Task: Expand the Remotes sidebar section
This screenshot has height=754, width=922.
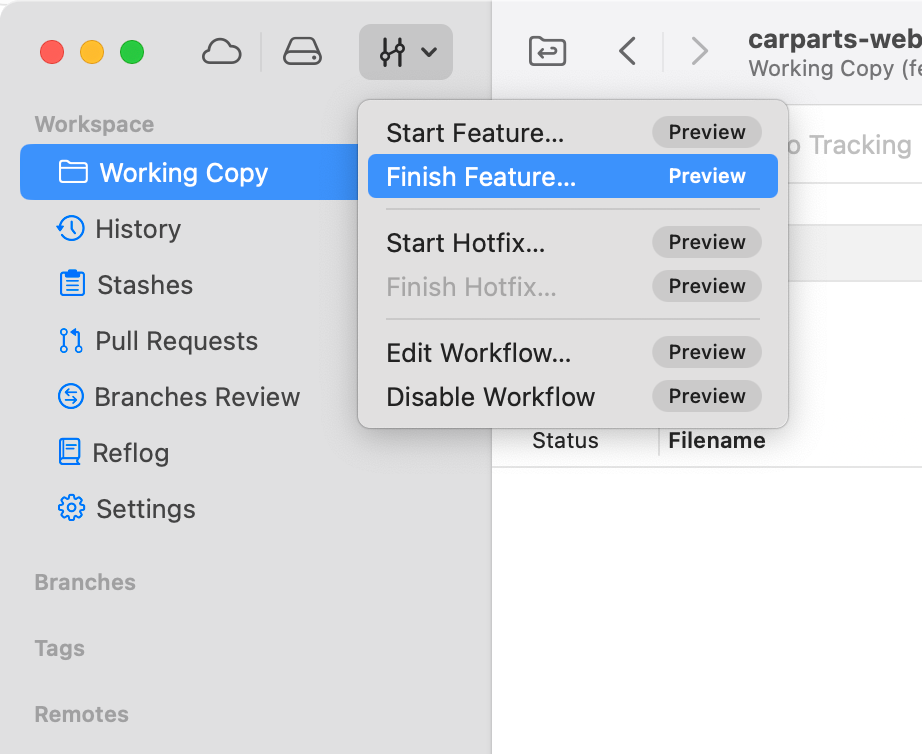Action: [x=81, y=714]
